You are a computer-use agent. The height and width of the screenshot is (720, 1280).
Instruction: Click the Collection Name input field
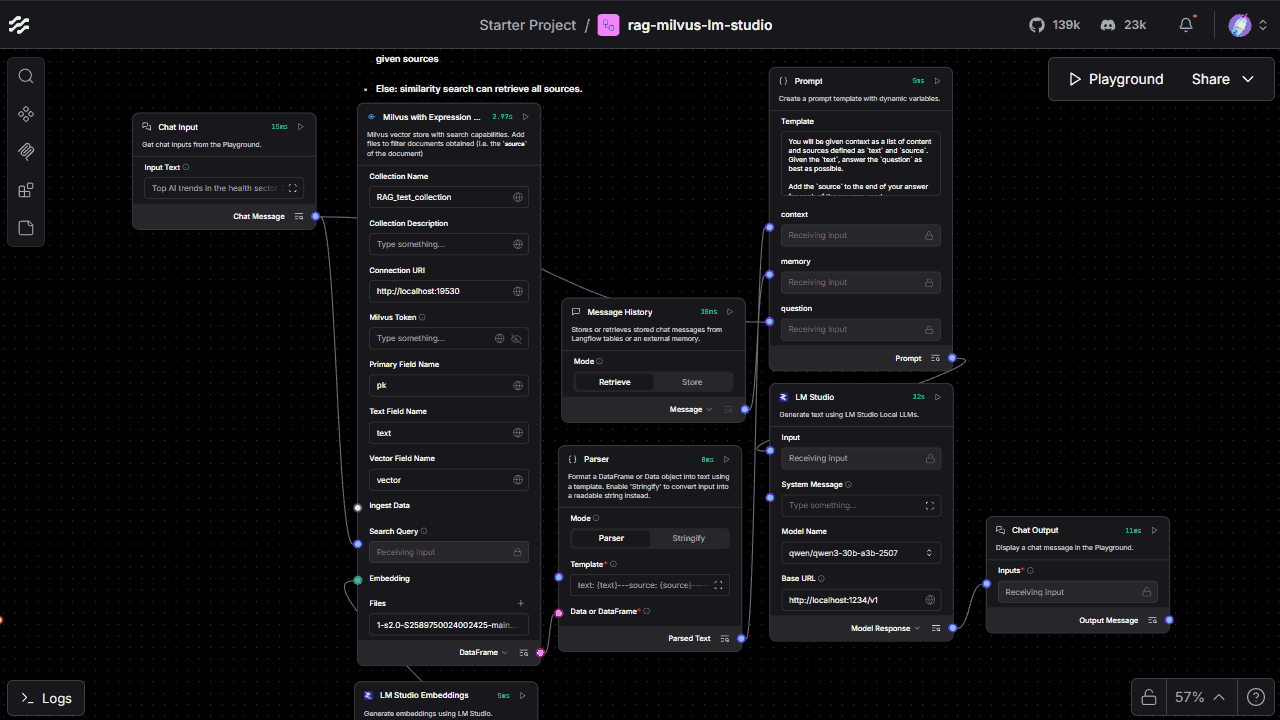point(440,198)
